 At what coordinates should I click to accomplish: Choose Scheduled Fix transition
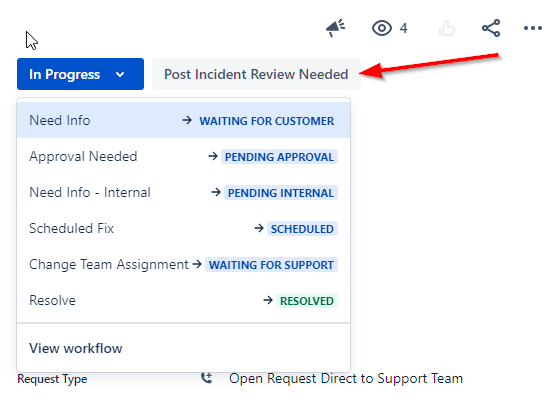[x=184, y=228]
